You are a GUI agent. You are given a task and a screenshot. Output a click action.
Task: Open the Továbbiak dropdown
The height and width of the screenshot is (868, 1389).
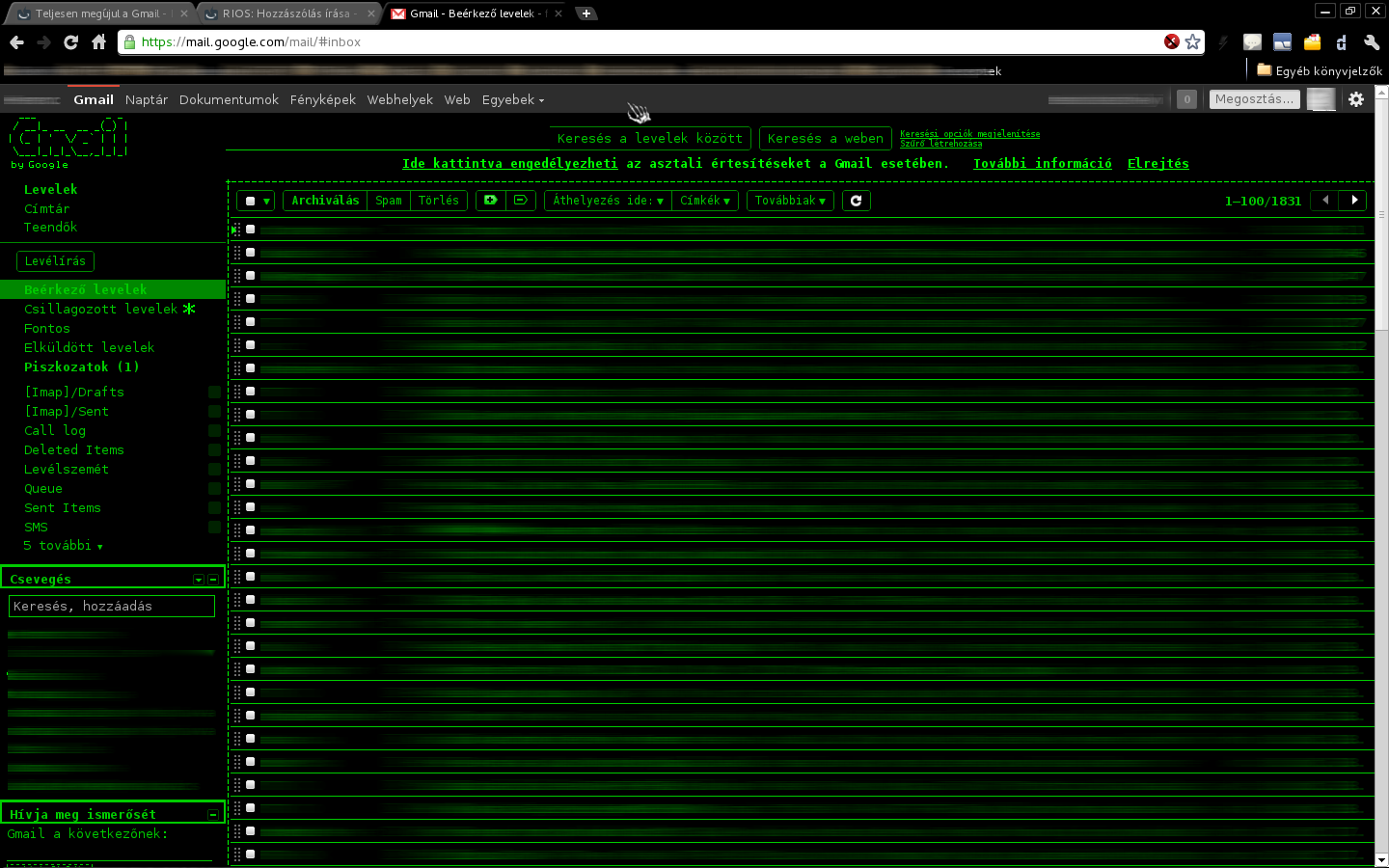tap(790, 201)
